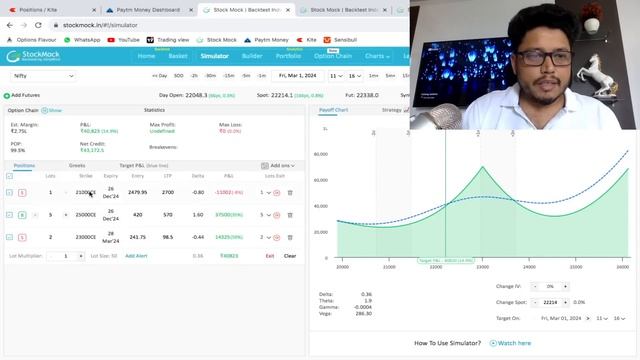Toggle the select-all positions checkbox

[x=9, y=176]
